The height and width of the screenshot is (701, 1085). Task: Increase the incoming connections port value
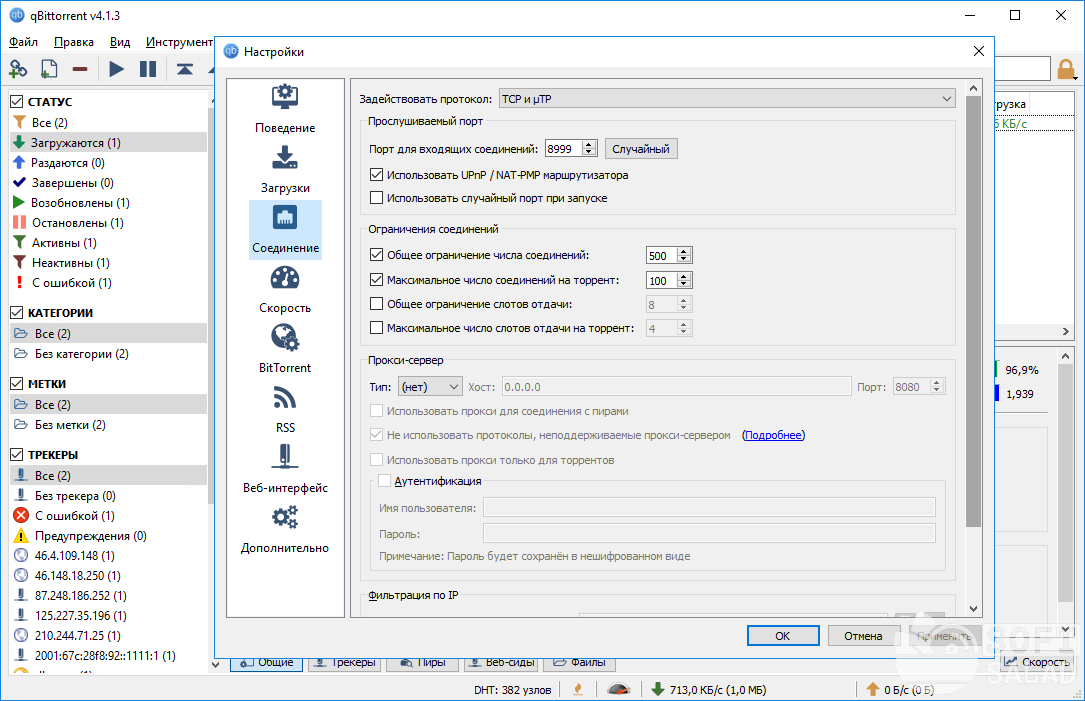point(589,144)
